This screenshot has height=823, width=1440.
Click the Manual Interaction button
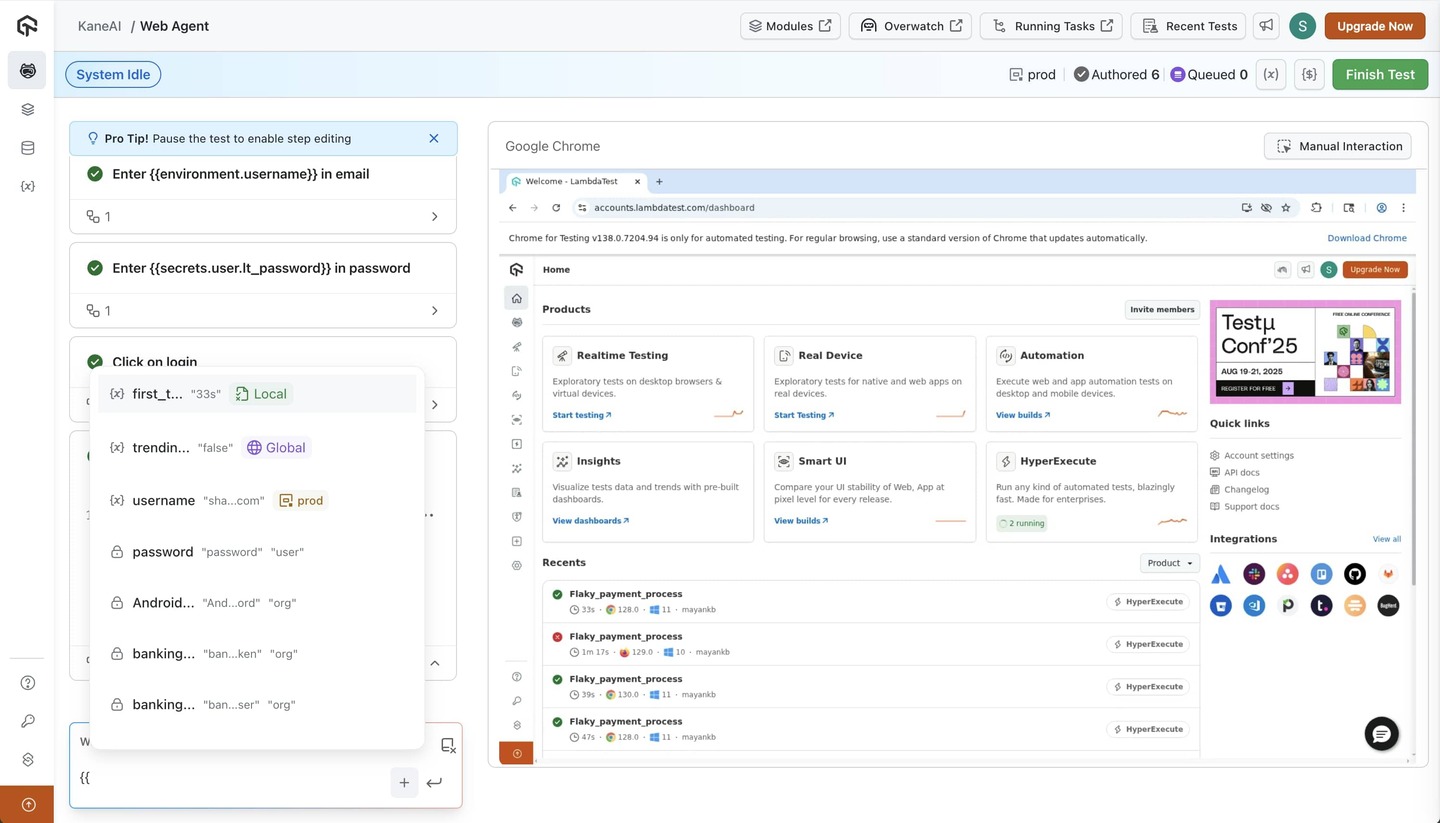[x=1338, y=146]
